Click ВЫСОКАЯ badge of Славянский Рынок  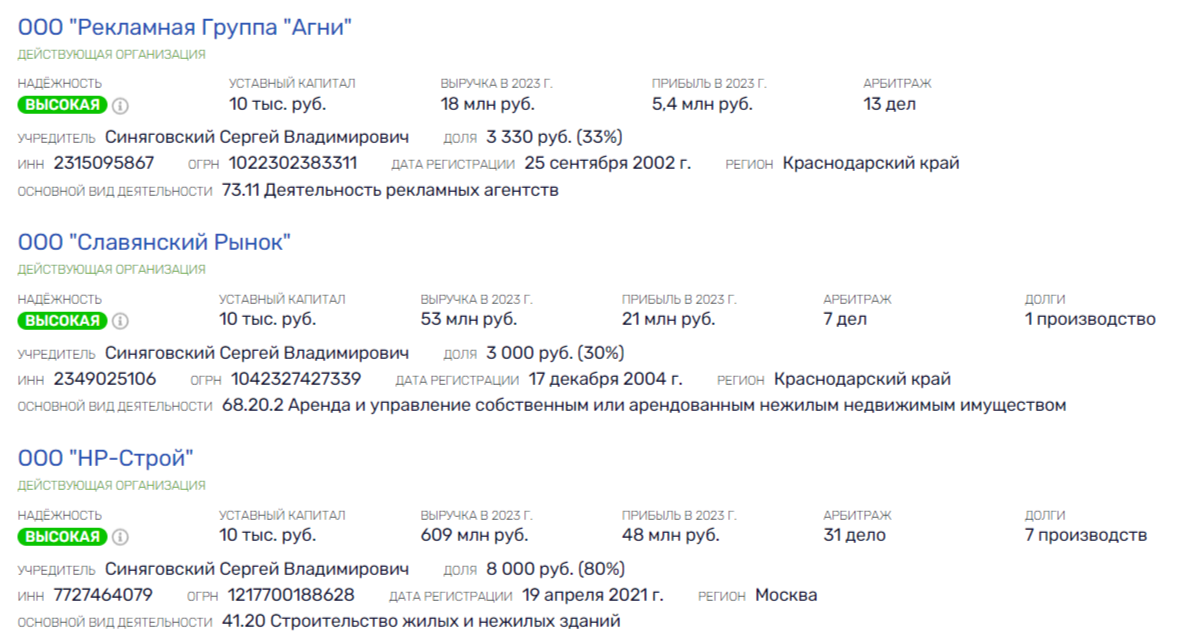[x=62, y=320]
